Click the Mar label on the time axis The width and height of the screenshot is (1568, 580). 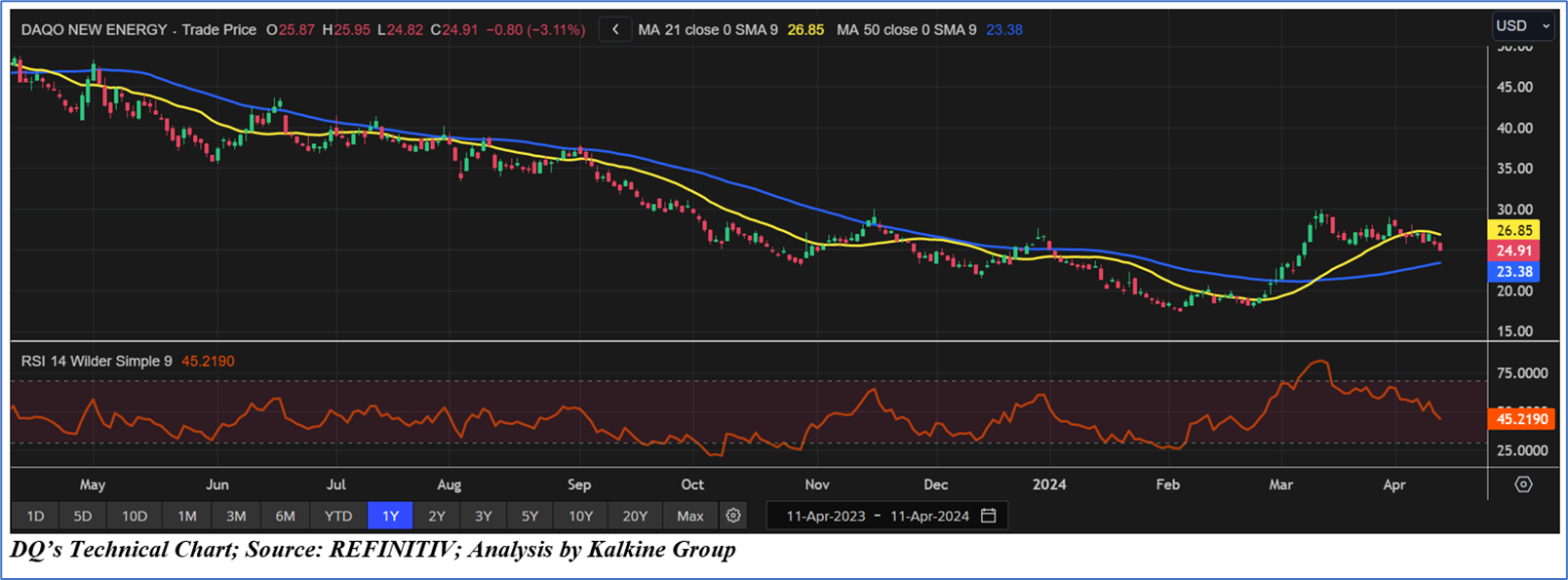pyautogui.click(x=1280, y=484)
